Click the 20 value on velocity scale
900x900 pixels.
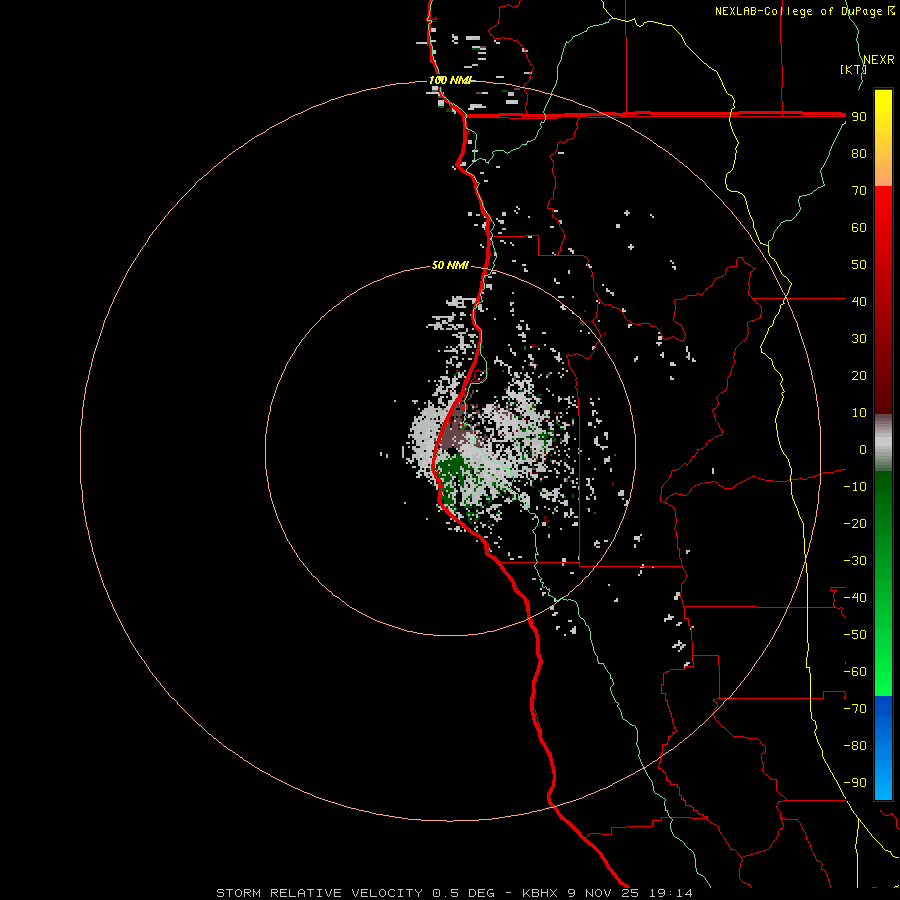(x=859, y=375)
